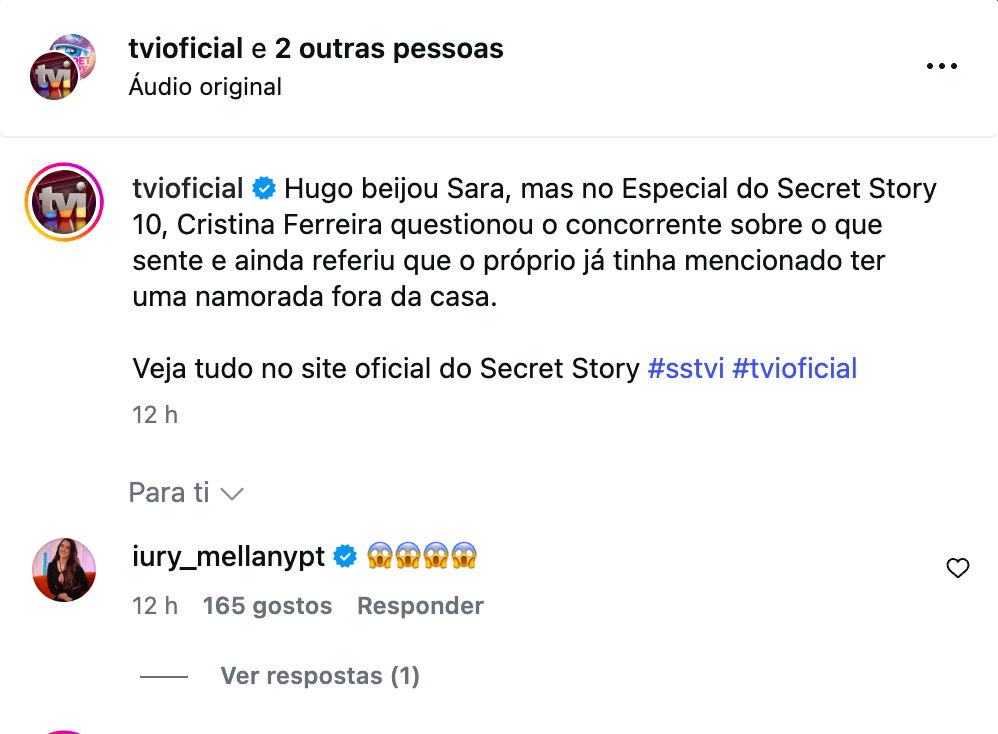View tvioficial story via caption avatar

[x=63, y=202]
